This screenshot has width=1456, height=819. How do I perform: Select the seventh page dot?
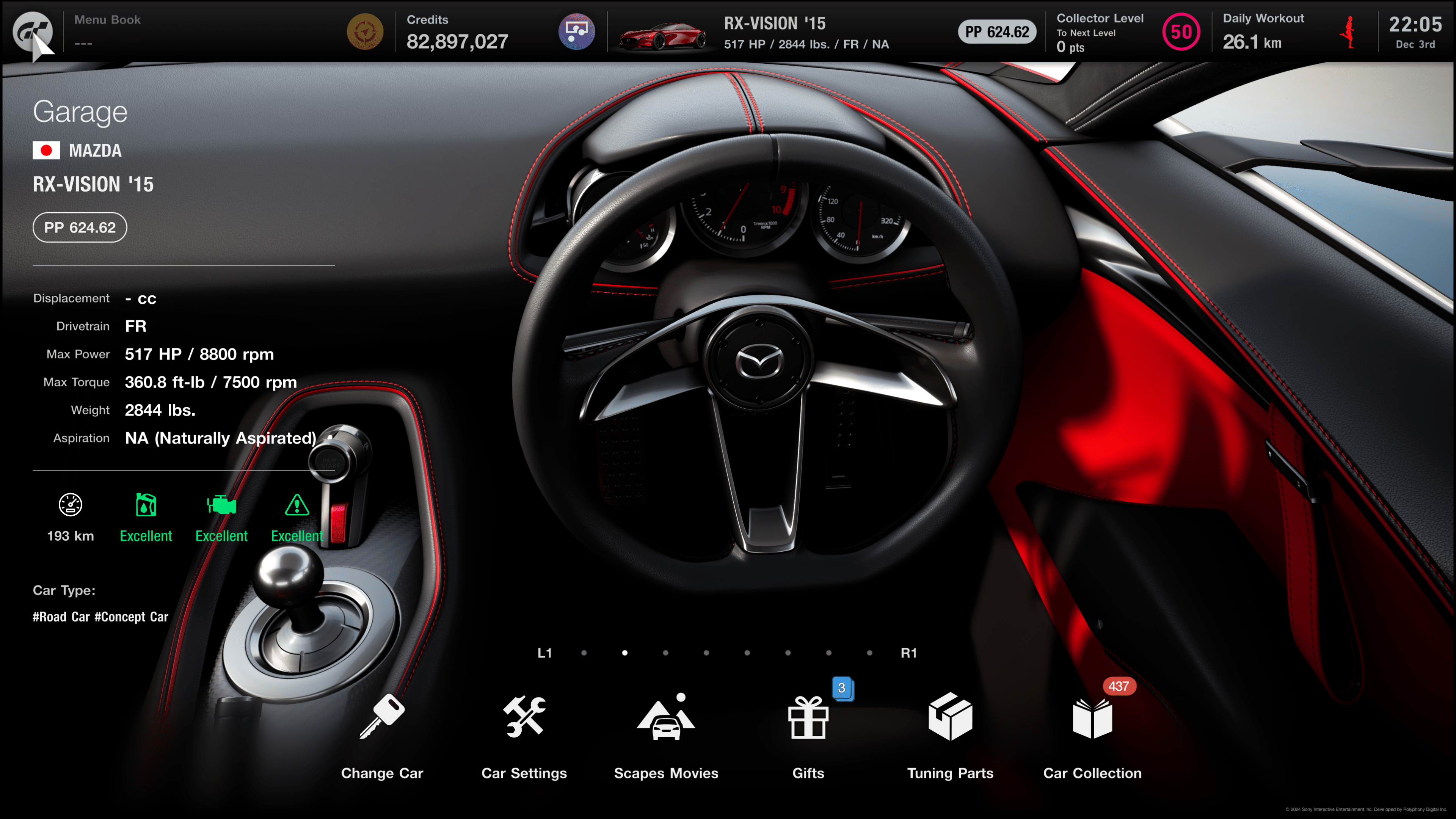click(x=828, y=653)
